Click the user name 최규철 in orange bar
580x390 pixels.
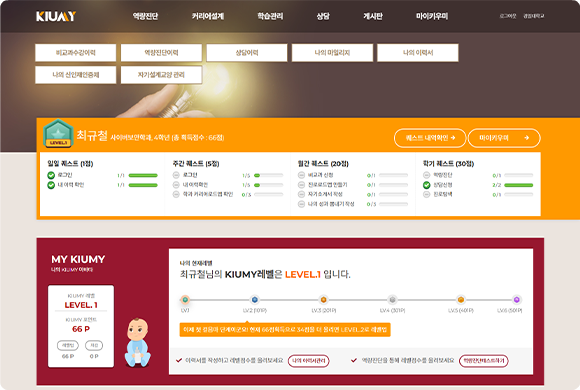pos(92,136)
